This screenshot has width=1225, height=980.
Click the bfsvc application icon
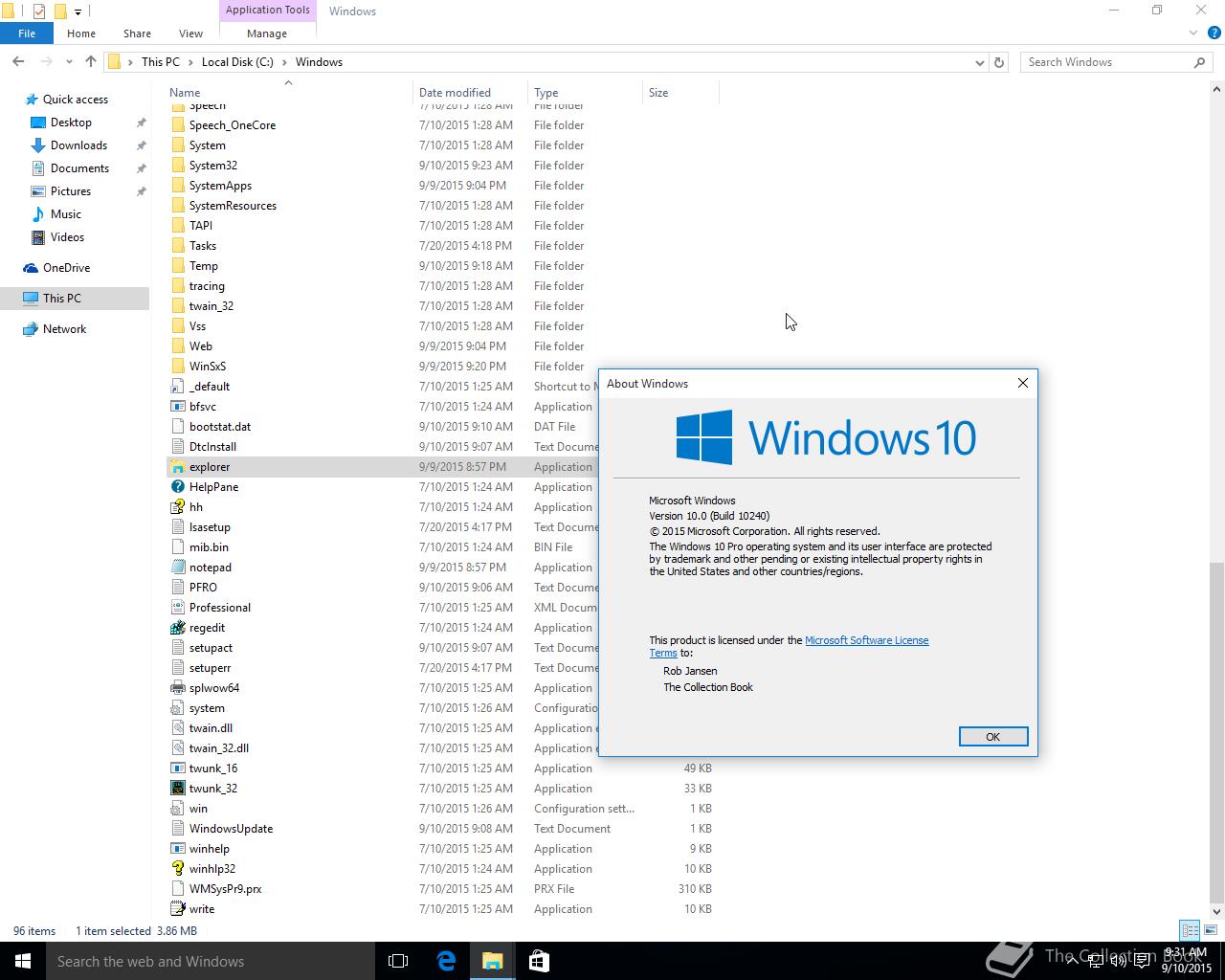[x=177, y=407]
